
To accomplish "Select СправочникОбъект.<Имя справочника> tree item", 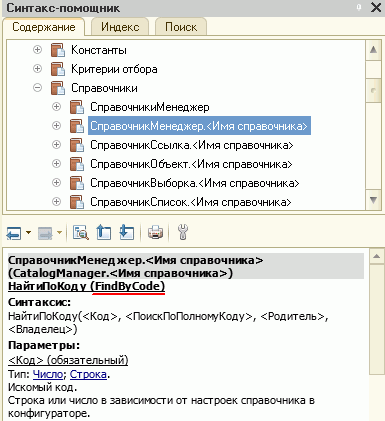I will coord(191,164).
